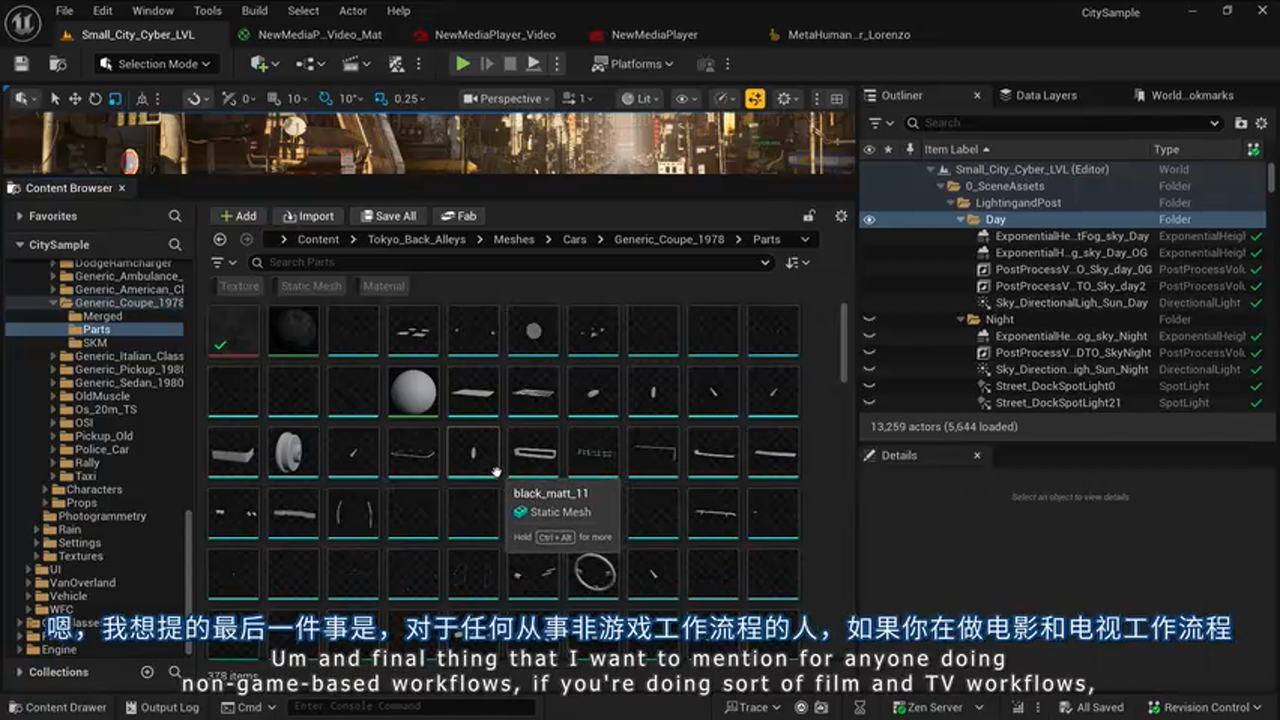Click the Save All button

click(388, 216)
